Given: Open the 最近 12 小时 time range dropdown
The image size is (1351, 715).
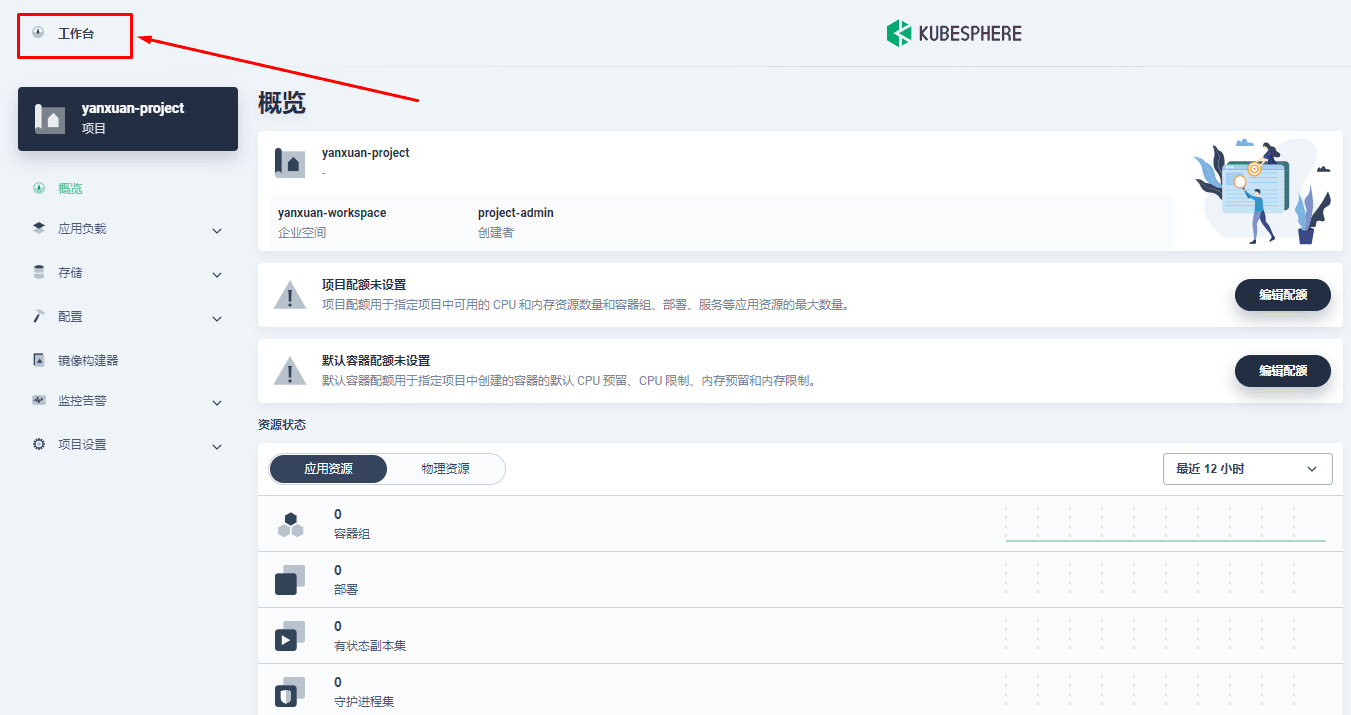Looking at the screenshot, I should tap(1248, 469).
